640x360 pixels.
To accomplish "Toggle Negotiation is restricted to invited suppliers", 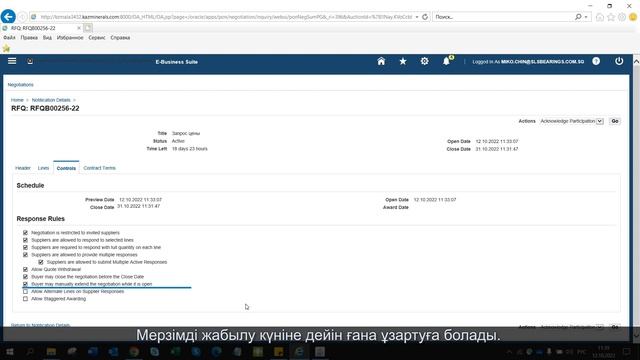I will coord(25,233).
